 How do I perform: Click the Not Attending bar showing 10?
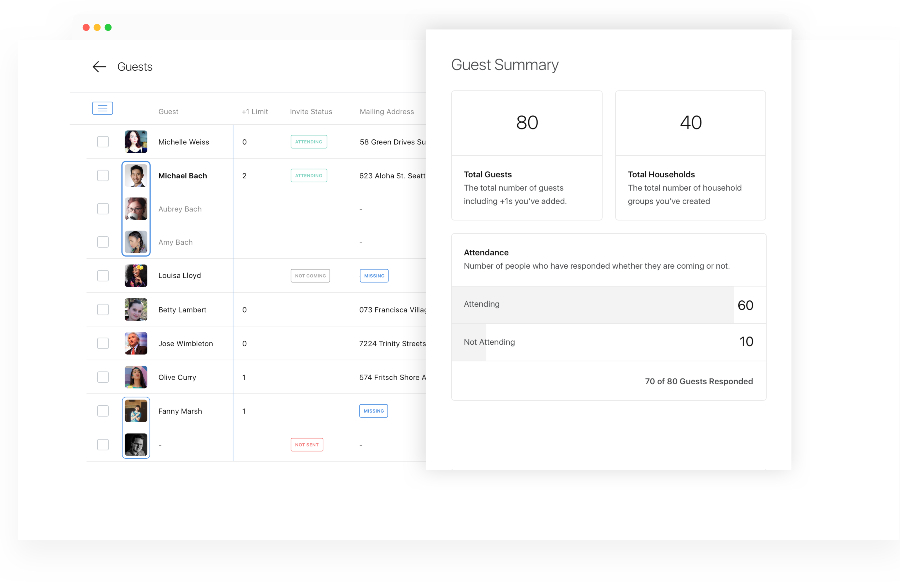point(609,342)
